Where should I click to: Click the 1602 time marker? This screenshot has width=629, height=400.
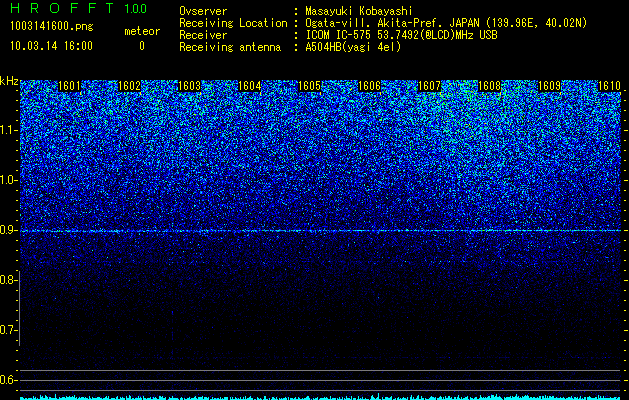pos(129,86)
